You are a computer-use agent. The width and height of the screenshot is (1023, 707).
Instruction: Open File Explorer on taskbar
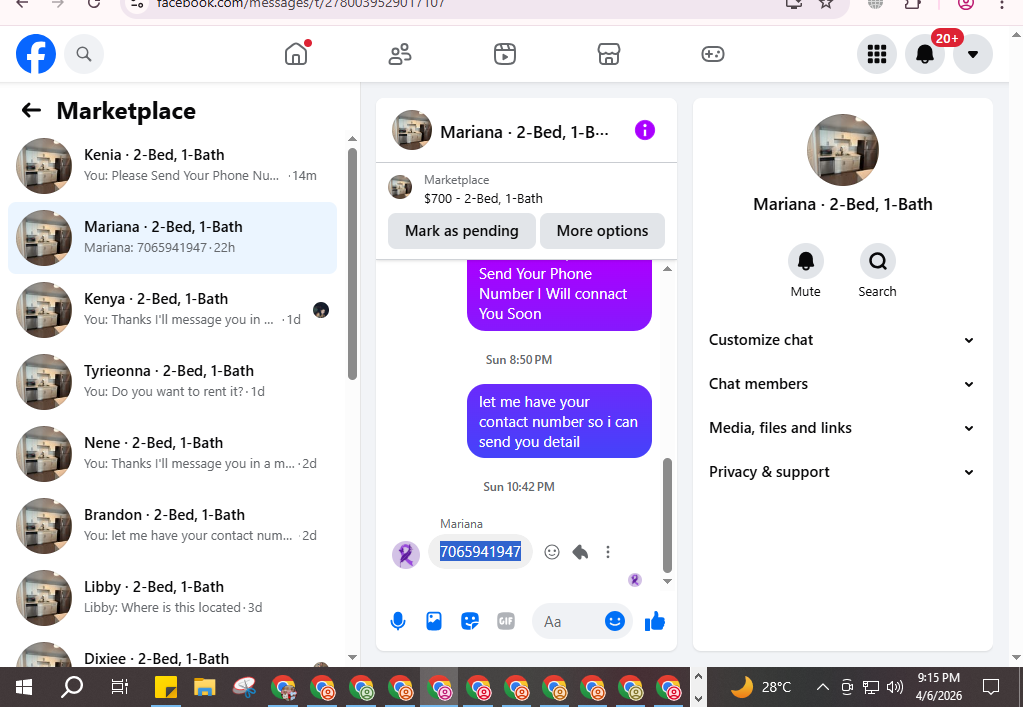[205, 687]
